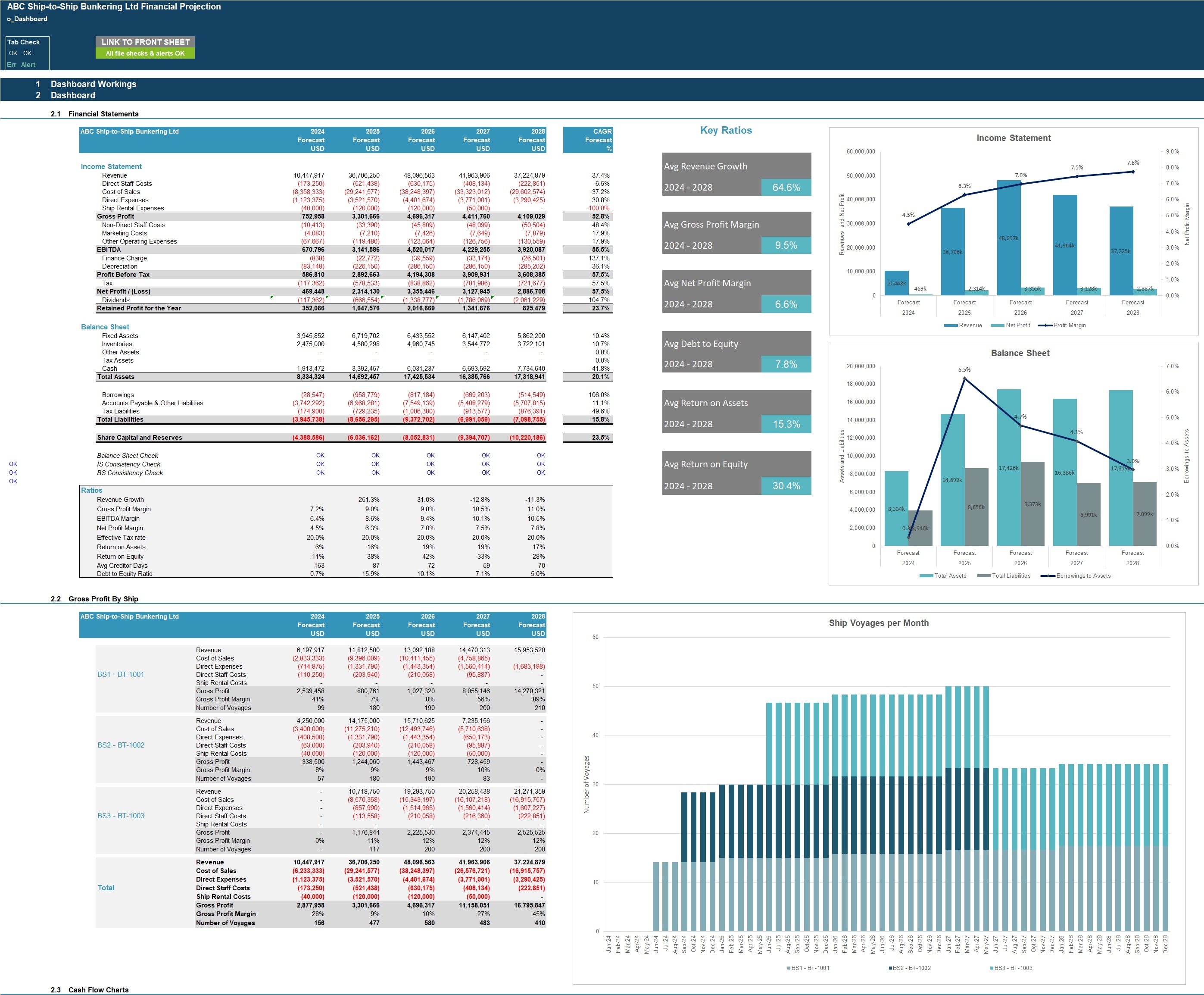Click the 2024 Revenue value 10,447,917
This screenshot has width=1204, height=995.
pos(309,175)
